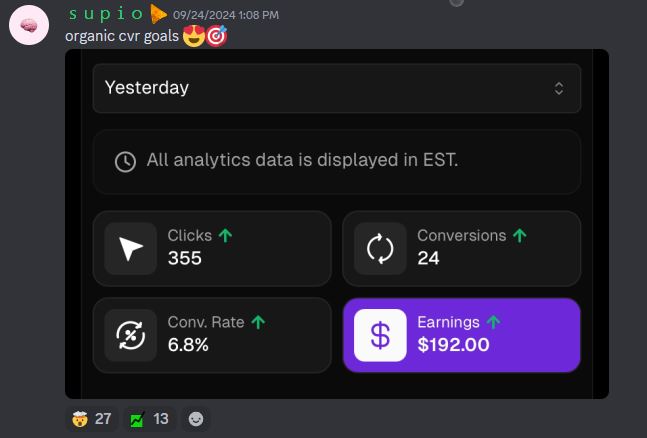647x438 pixels.
Task: Select the Conv. Rate 6.8% card
Action: tap(212, 335)
